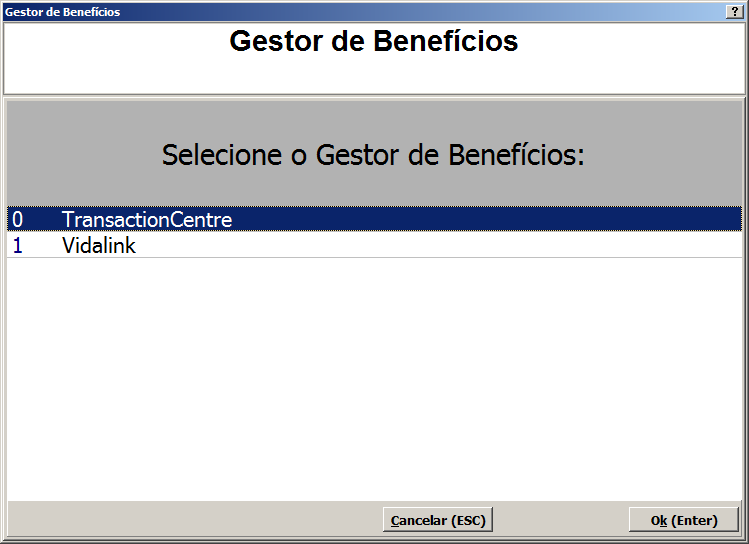The height and width of the screenshot is (544, 749).
Task: Choose Vidalink from the list
Action: point(374,245)
